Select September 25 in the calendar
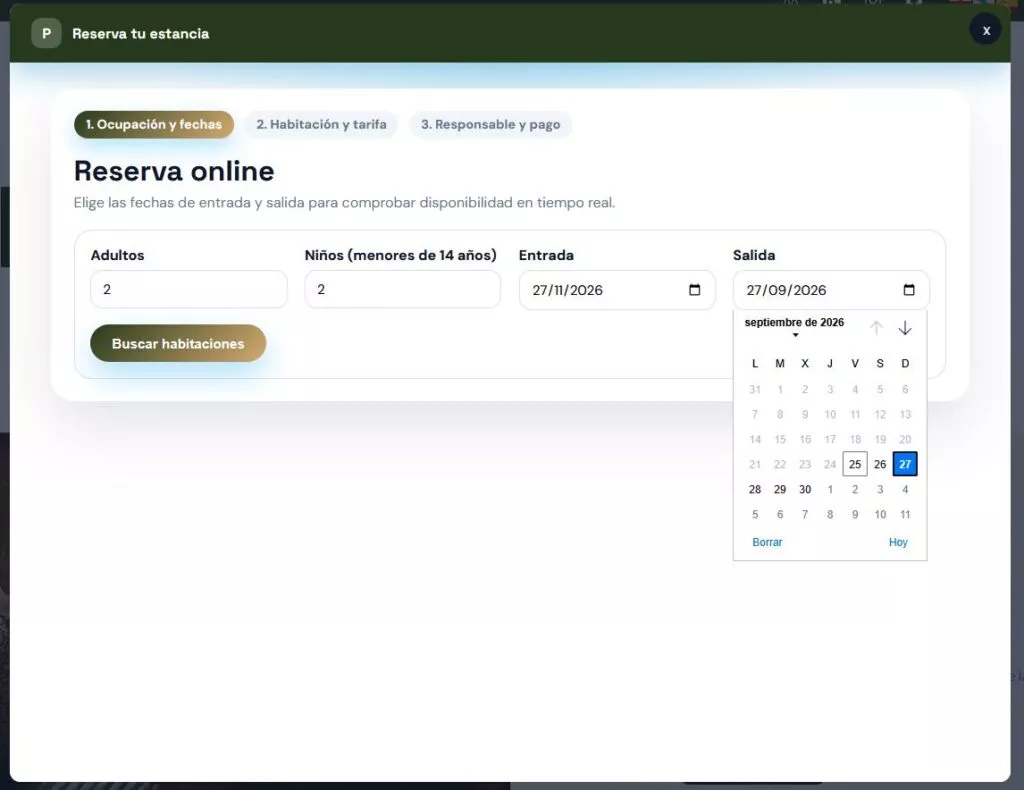This screenshot has width=1024, height=790. pyautogui.click(x=855, y=464)
